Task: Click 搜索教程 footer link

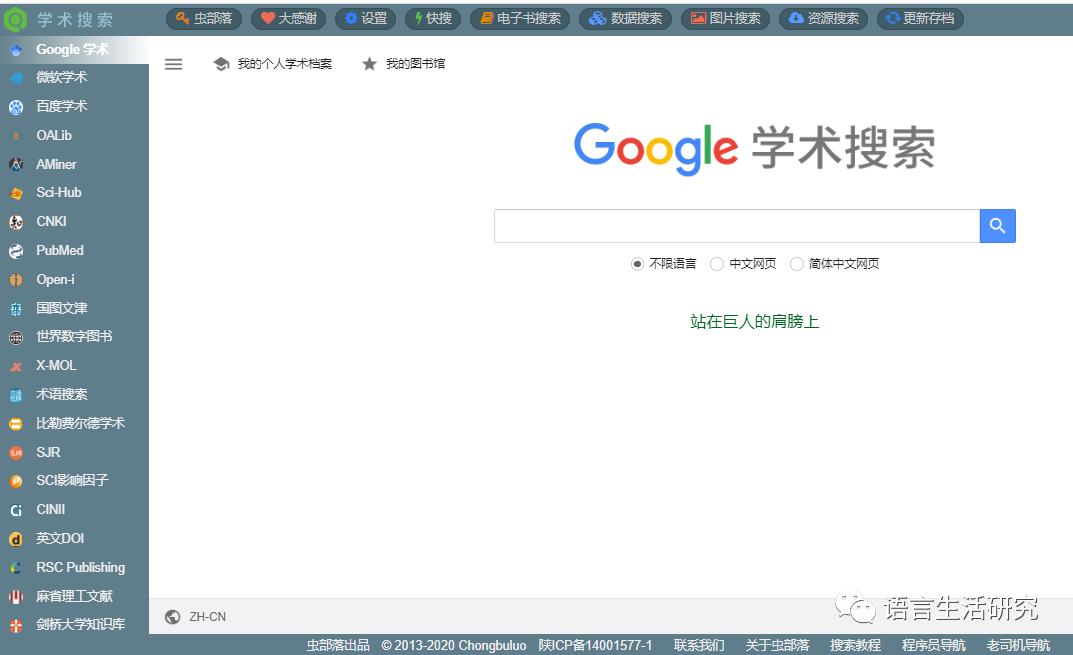Action: tap(855, 645)
